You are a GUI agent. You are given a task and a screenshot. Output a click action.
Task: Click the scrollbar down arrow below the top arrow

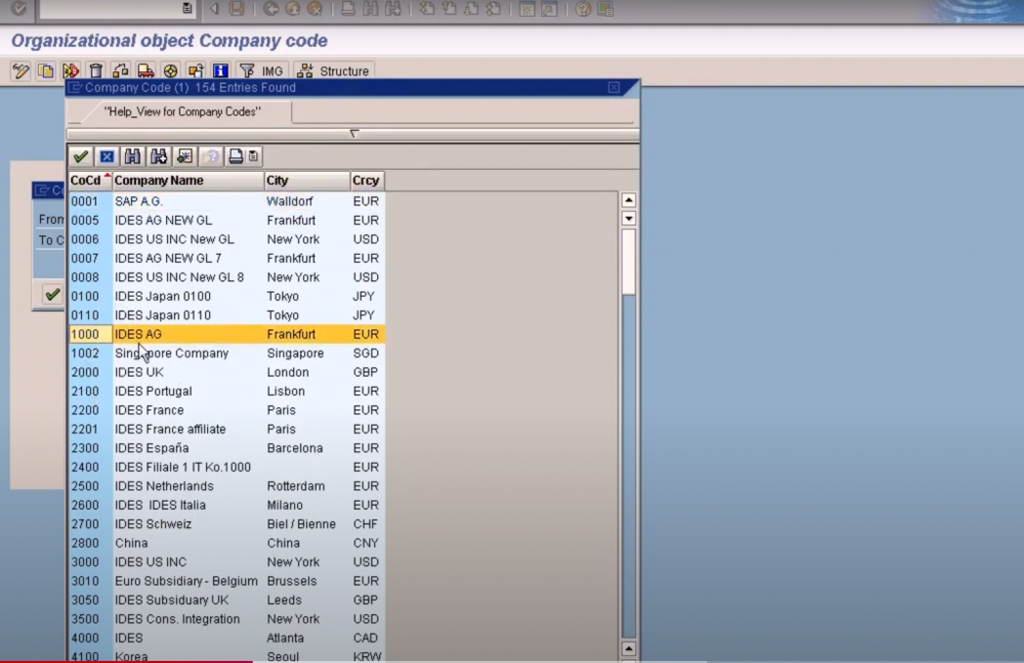[628, 218]
